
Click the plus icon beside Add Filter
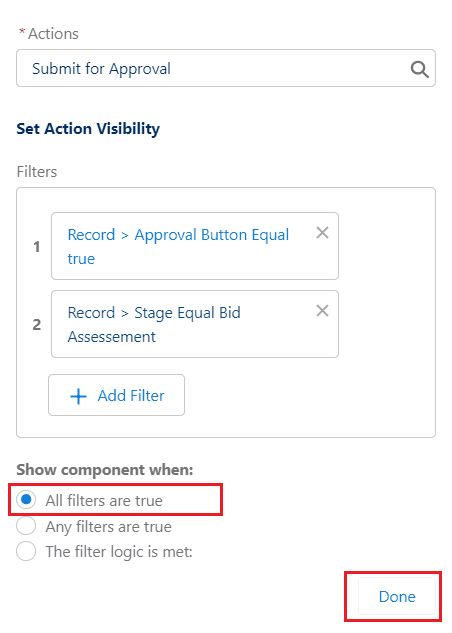pyautogui.click(x=78, y=396)
